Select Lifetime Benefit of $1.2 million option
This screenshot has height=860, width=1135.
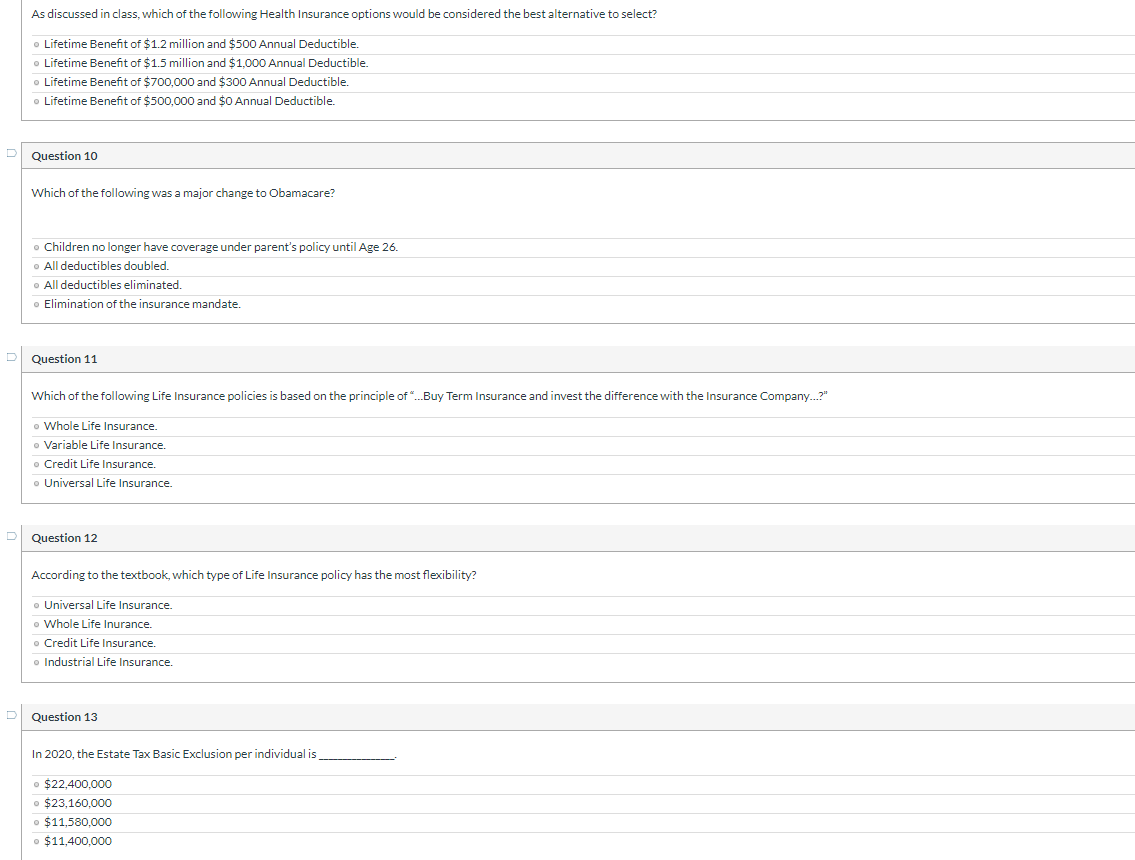pyautogui.click(x=34, y=44)
